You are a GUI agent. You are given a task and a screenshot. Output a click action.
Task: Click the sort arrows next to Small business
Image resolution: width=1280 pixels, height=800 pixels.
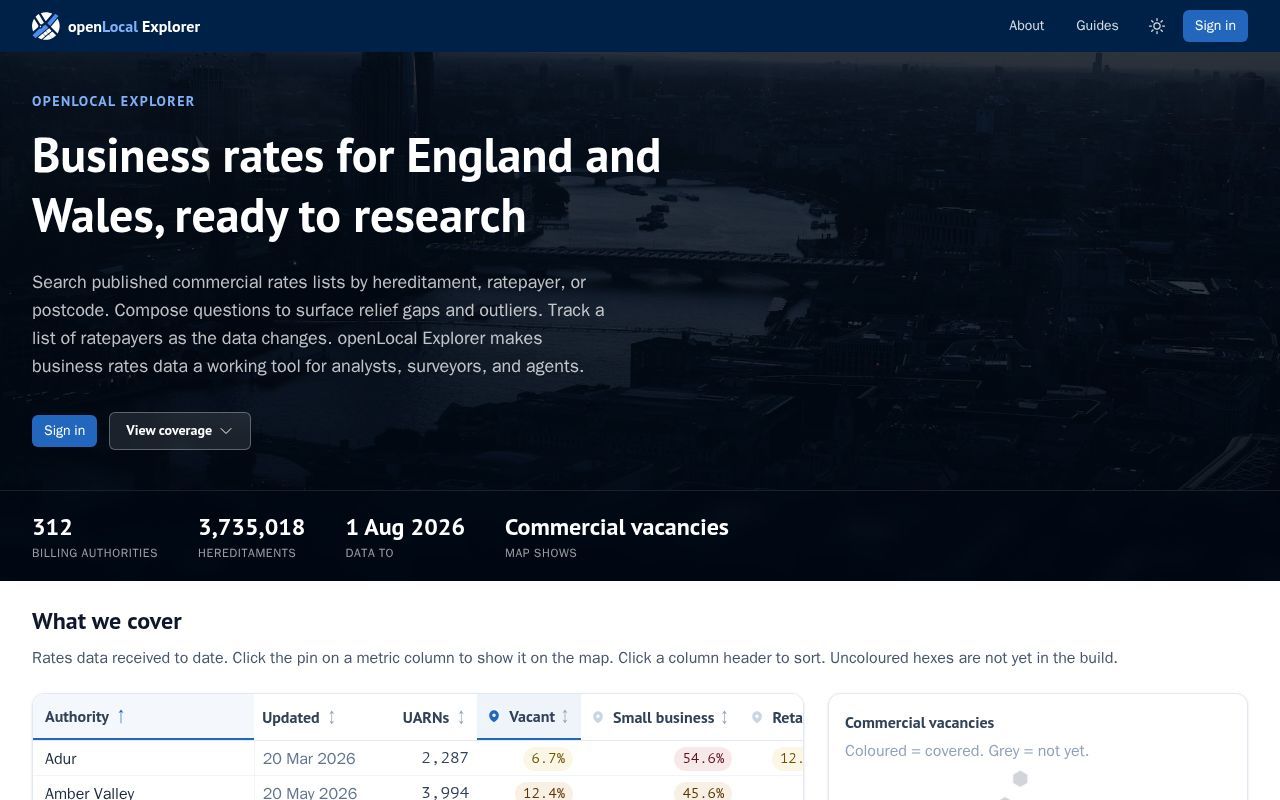point(725,717)
